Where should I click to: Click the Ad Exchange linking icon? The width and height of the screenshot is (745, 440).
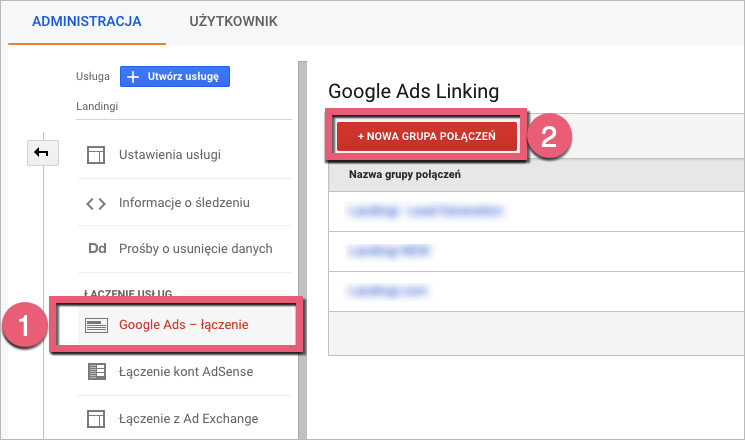(96, 418)
